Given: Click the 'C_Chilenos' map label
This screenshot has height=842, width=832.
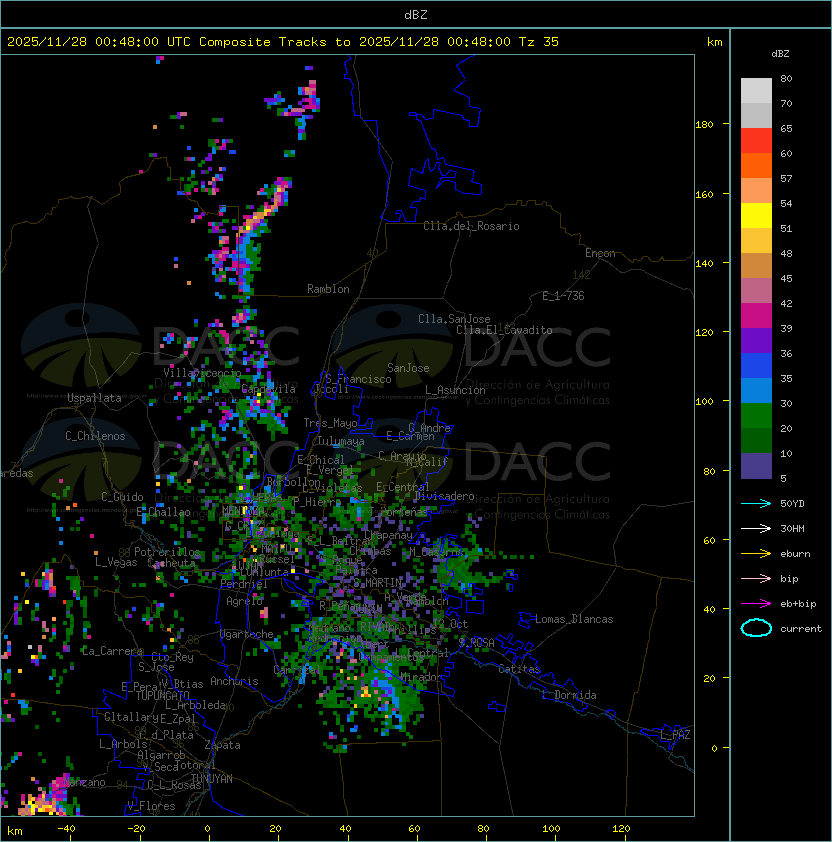Looking at the screenshot, I should tap(95, 436).
